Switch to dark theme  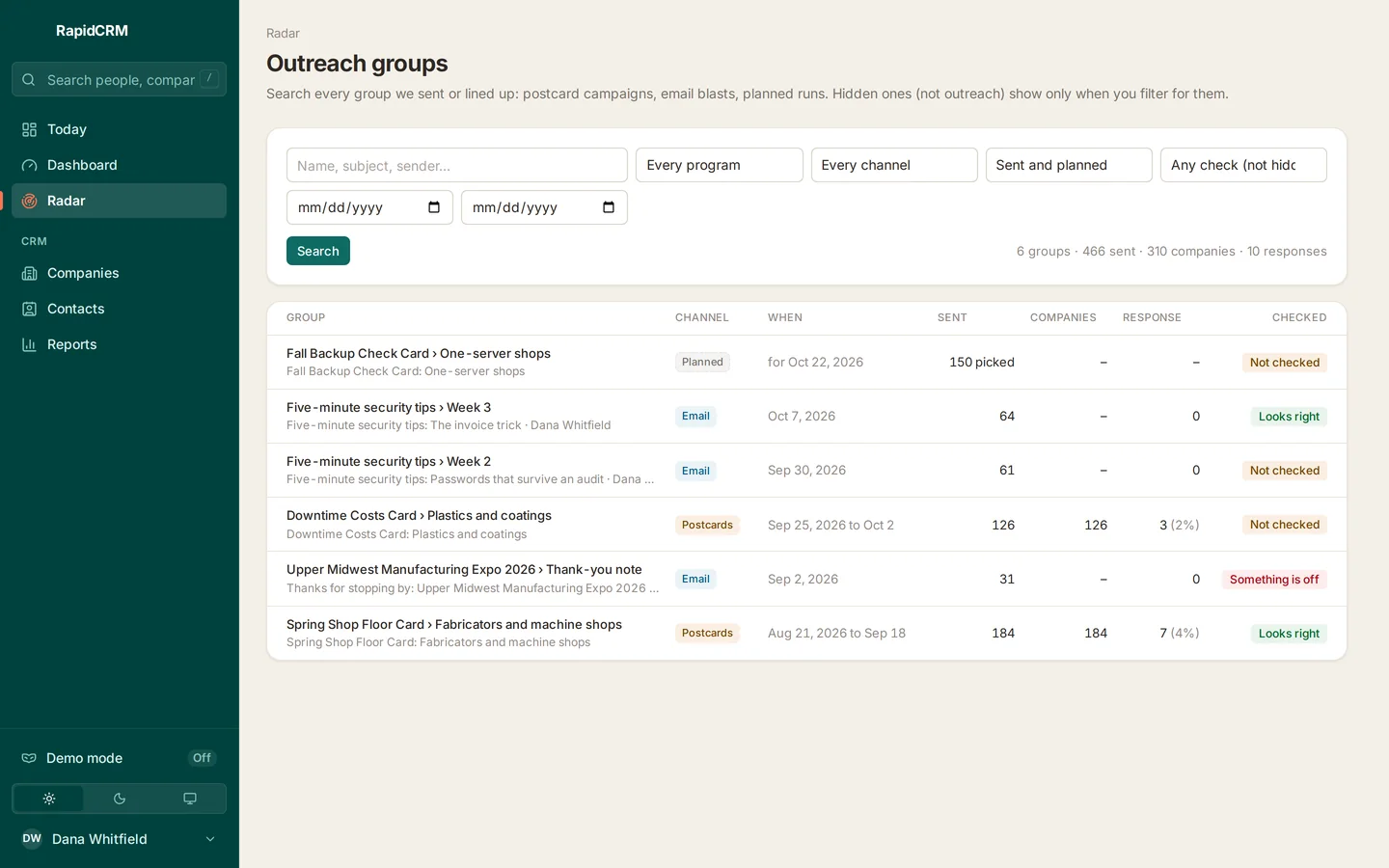point(120,799)
